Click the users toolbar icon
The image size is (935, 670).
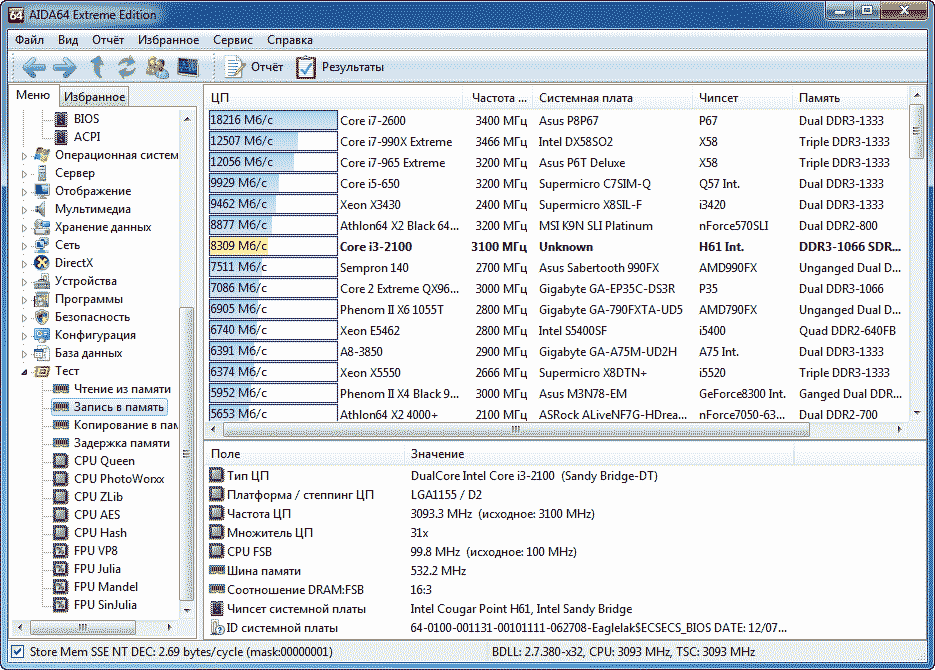pyautogui.click(x=157, y=67)
